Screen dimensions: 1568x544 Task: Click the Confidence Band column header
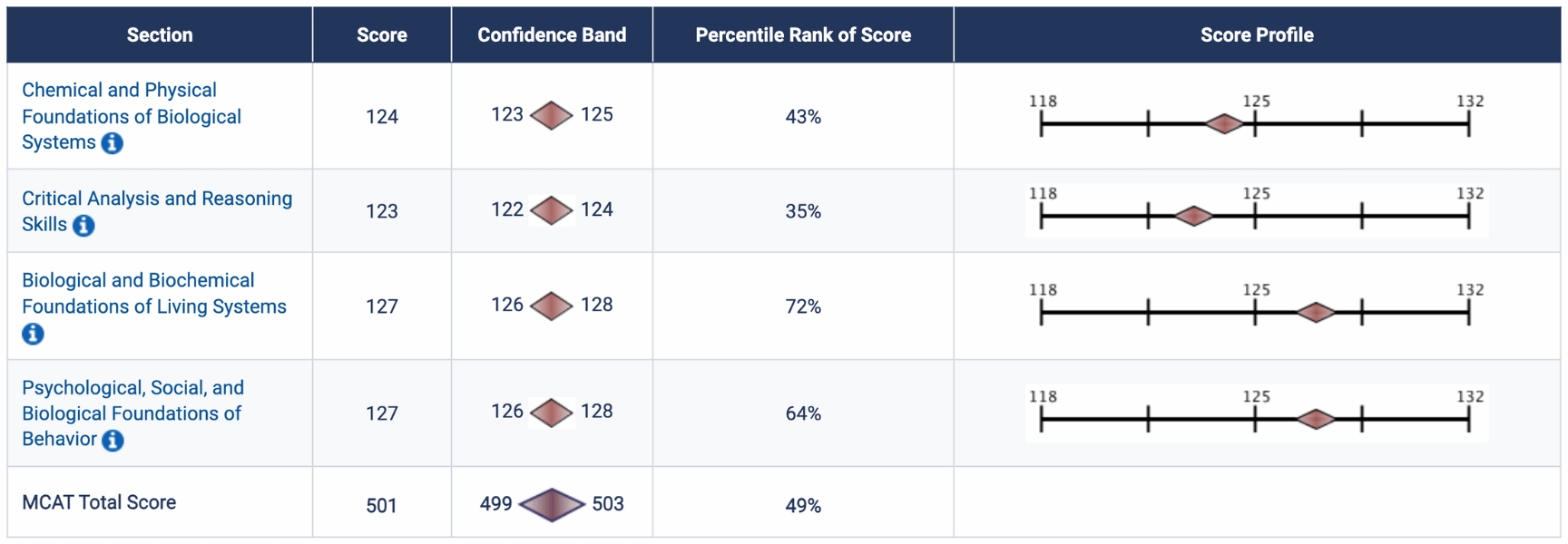[552, 35]
